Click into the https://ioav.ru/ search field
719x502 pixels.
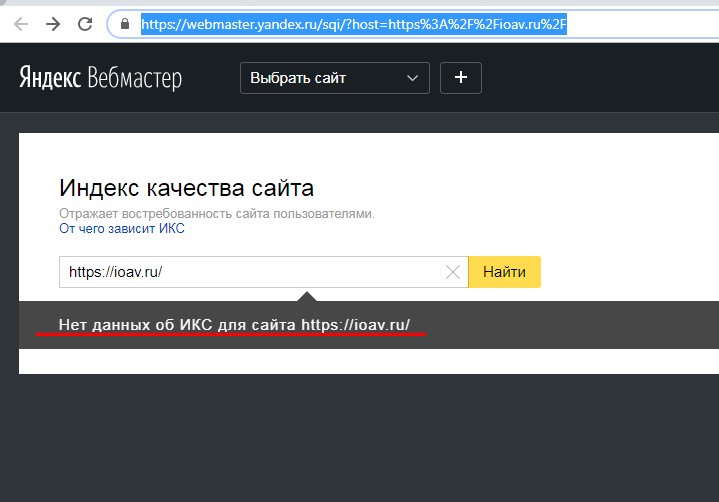[250, 272]
